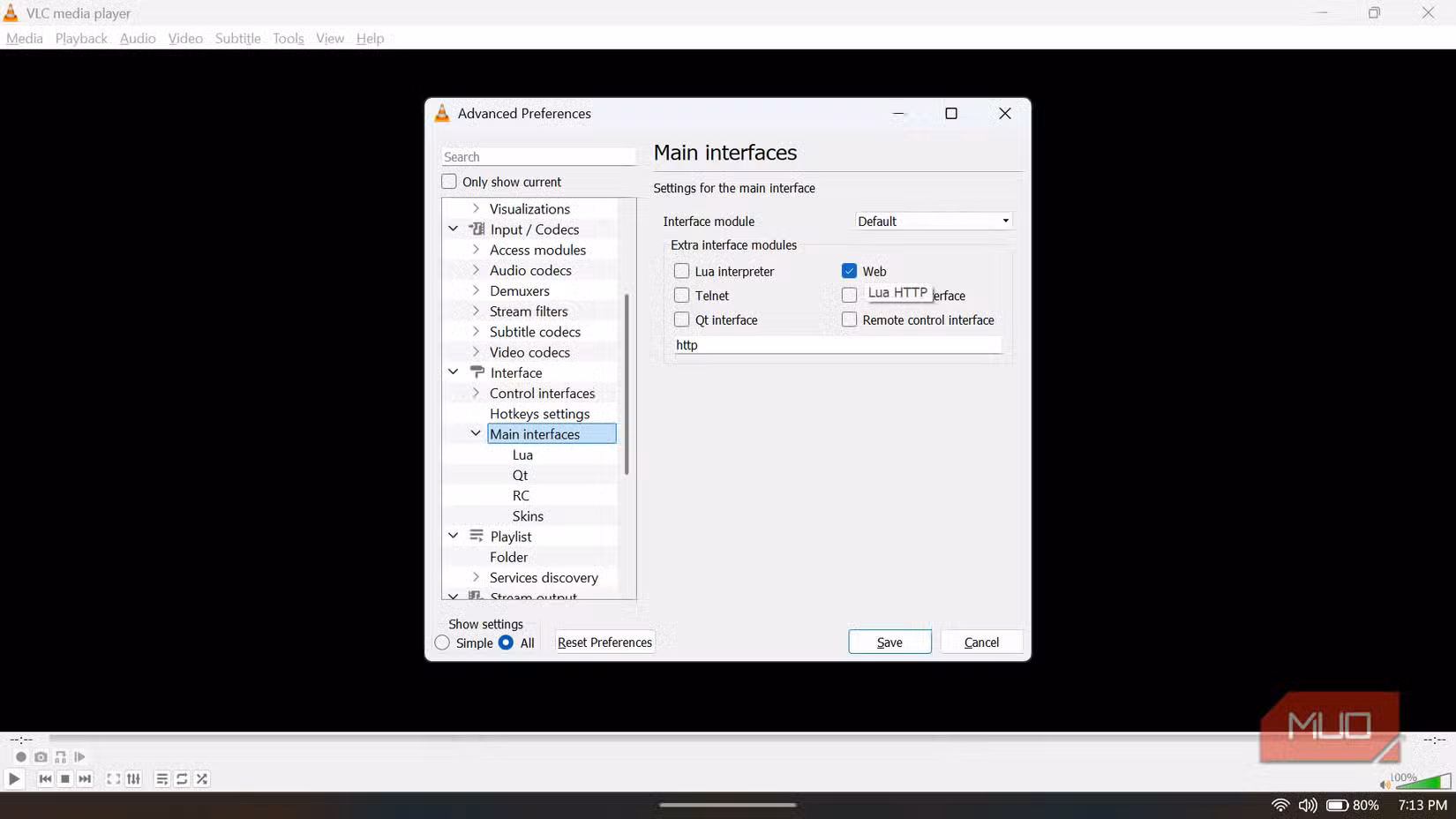Click the Reset Preferences button

604,642
